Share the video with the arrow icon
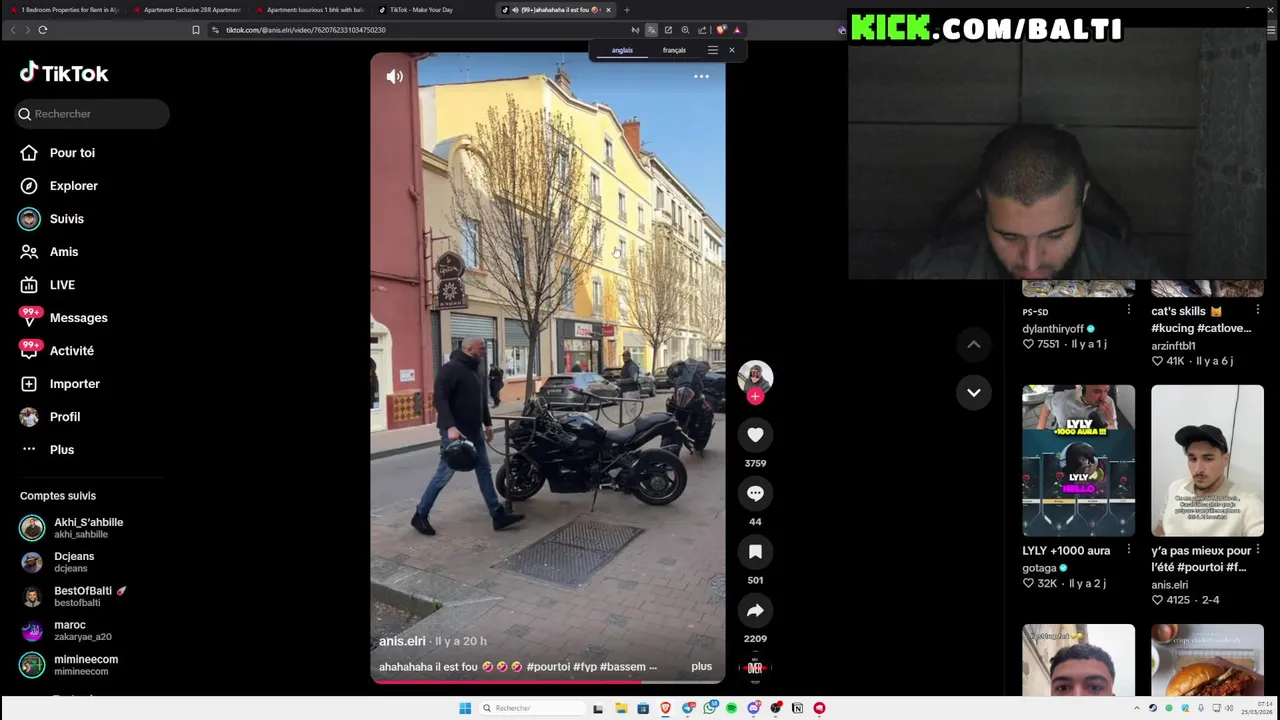The height and width of the screenshot is (720, 1280). tap(755, 610)
